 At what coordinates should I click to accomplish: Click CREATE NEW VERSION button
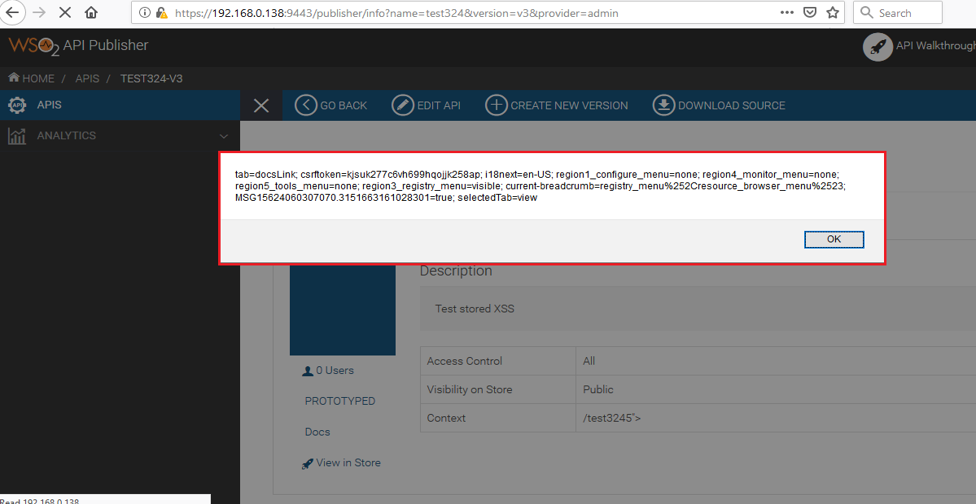[x=556, y=105]
